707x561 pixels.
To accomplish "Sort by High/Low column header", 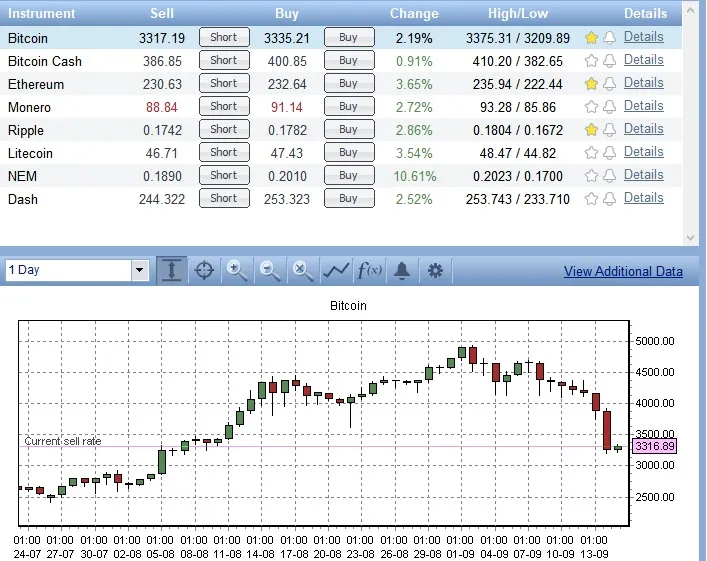I will 518,14.
